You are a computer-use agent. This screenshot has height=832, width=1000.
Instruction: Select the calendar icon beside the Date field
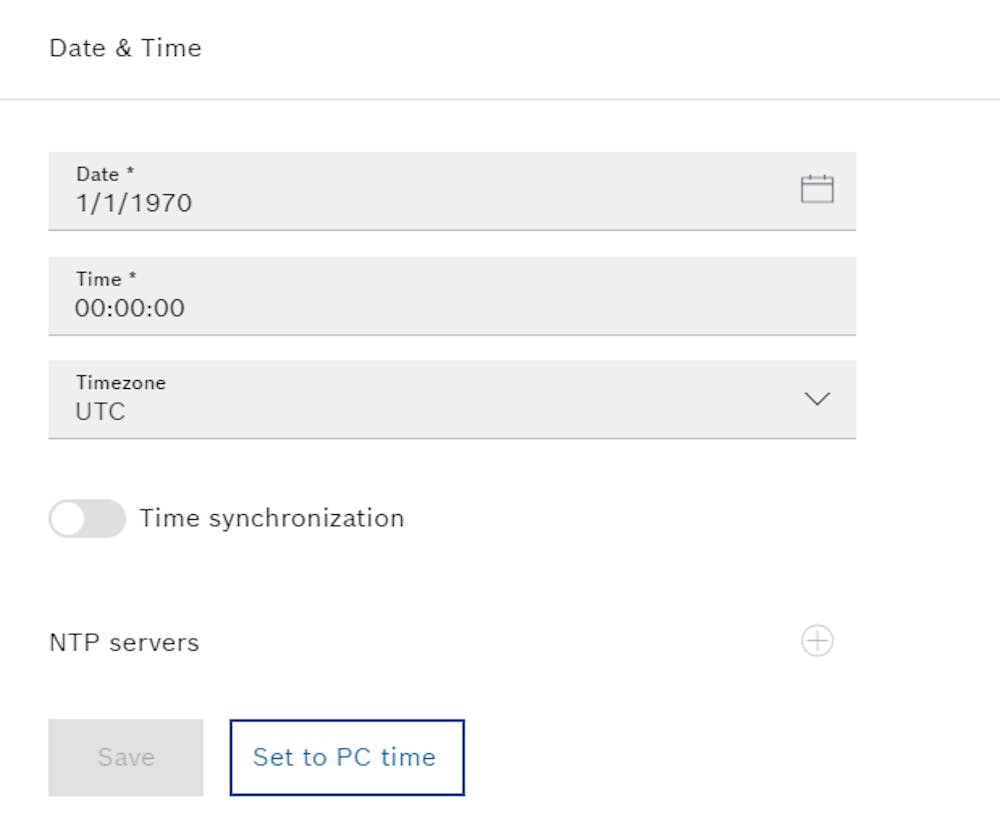[817, 188]
